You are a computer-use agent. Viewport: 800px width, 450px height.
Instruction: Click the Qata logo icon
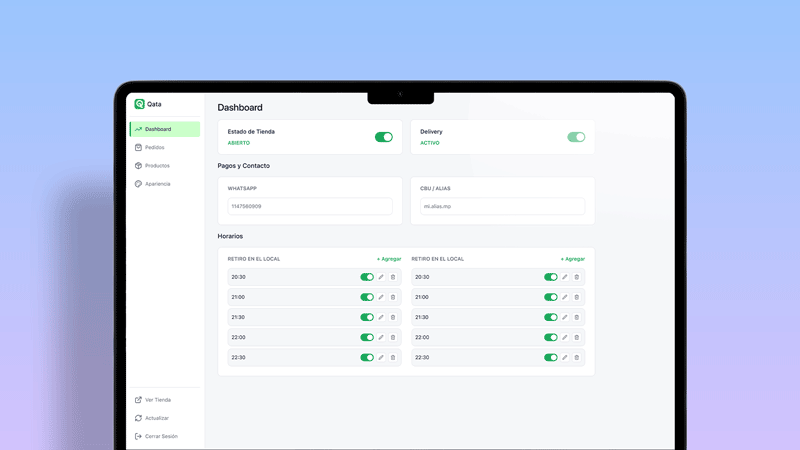(140, 104)
